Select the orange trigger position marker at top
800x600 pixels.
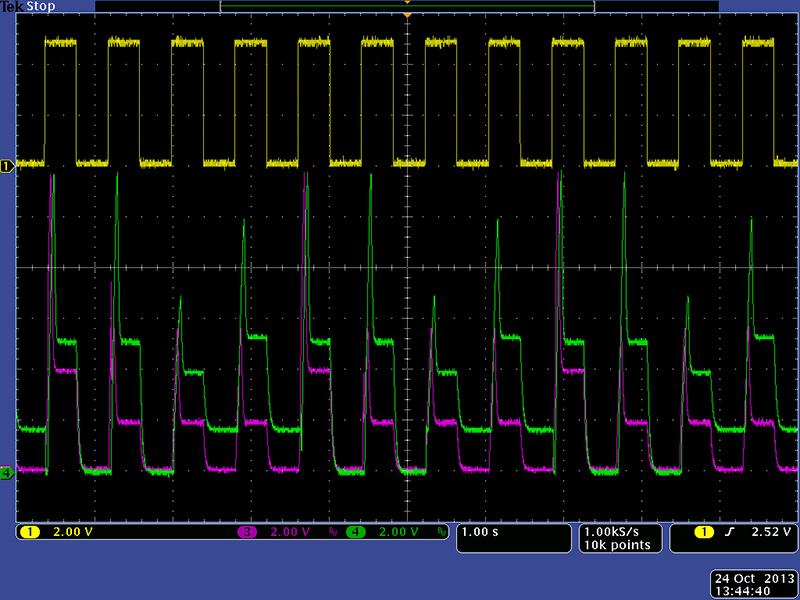pos(407,14)
